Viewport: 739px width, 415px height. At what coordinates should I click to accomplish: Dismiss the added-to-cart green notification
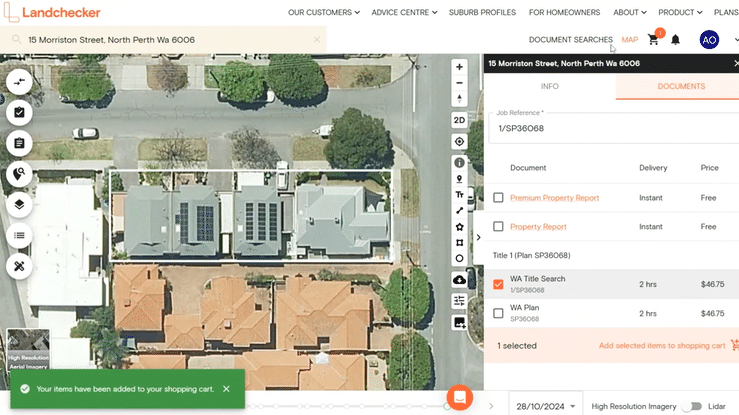coord(226,389)
